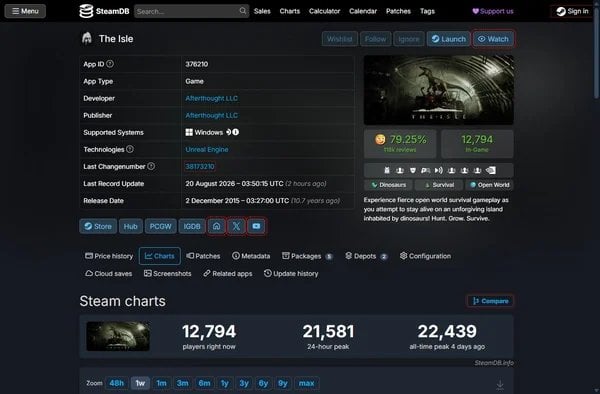
Task: Click the Steam Deck compatibility icon
Action: [228, 132]
